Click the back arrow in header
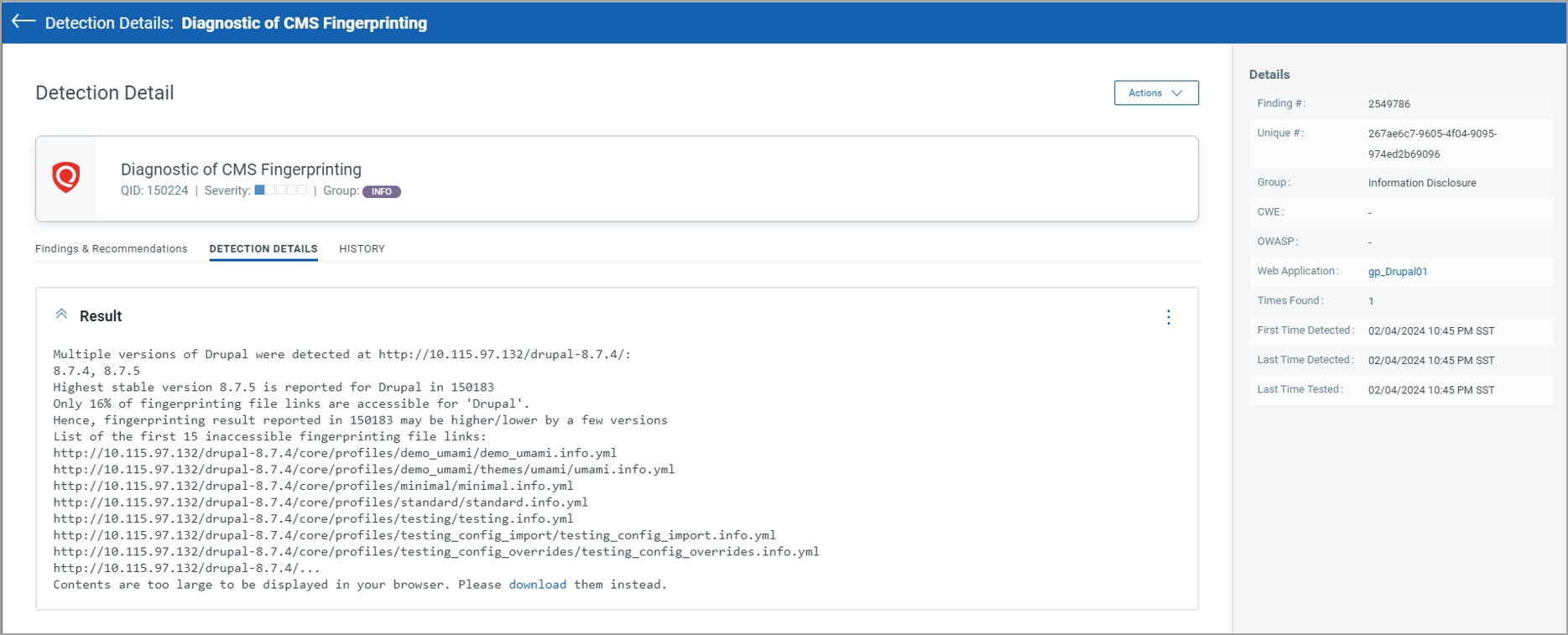This screenshot has width=1568, height=635. [23, 22]
